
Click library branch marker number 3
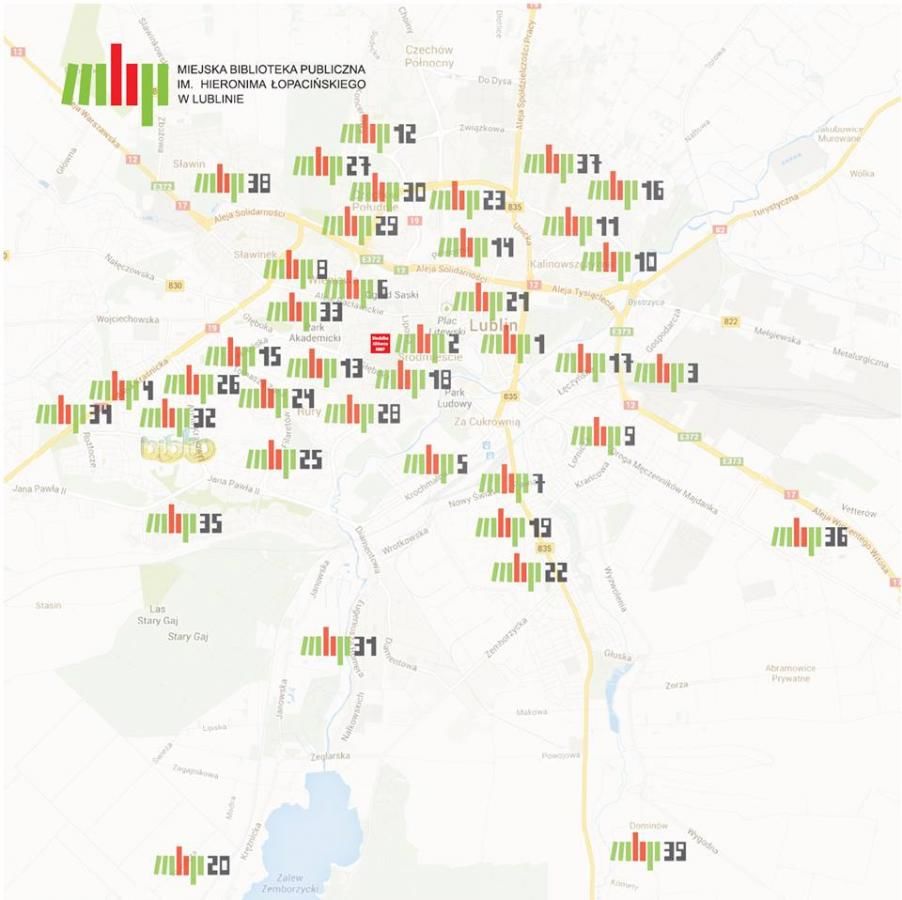665,372
